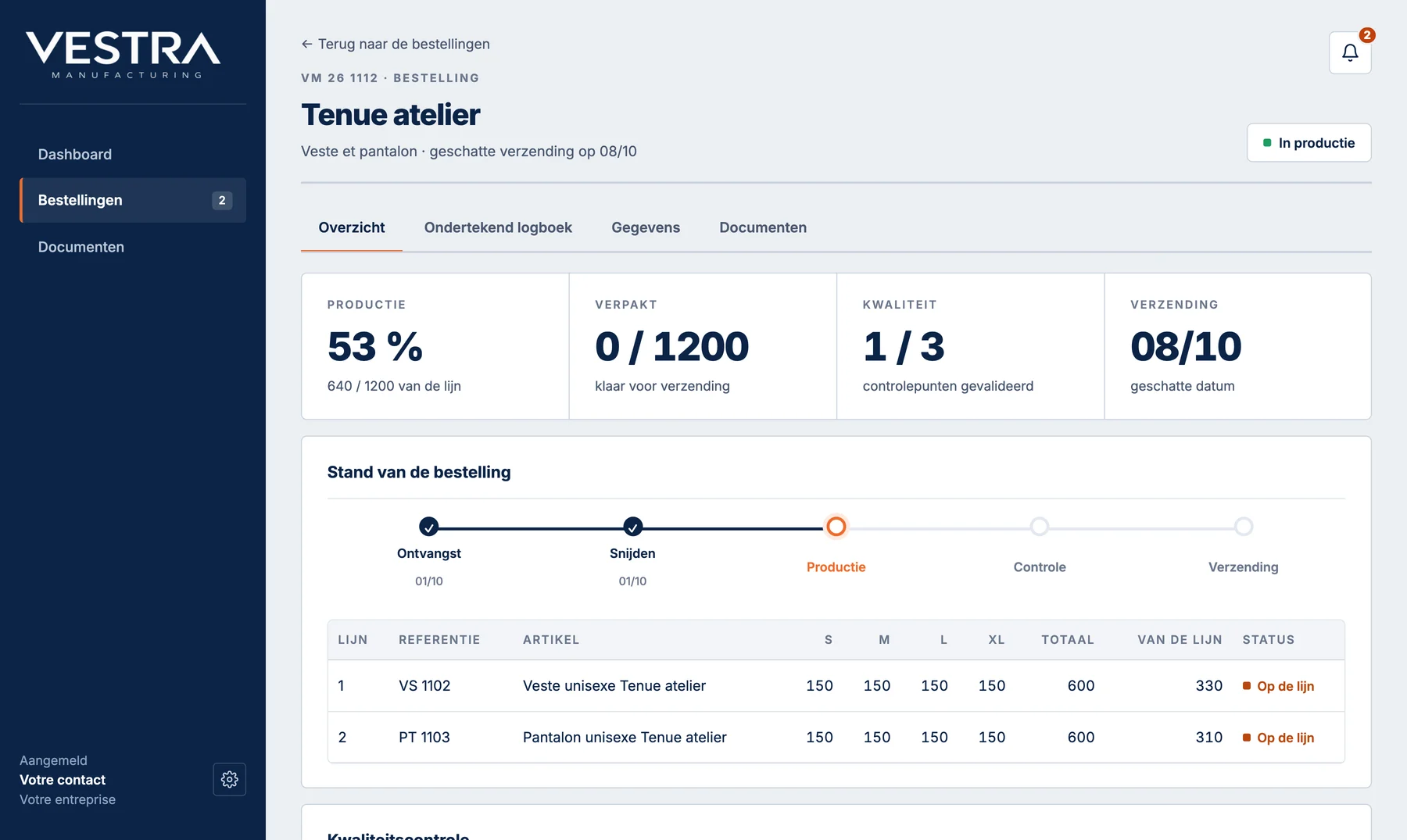
Task: Click Pantalon unisexe Tenue atelier article
Action: (625, 737)
